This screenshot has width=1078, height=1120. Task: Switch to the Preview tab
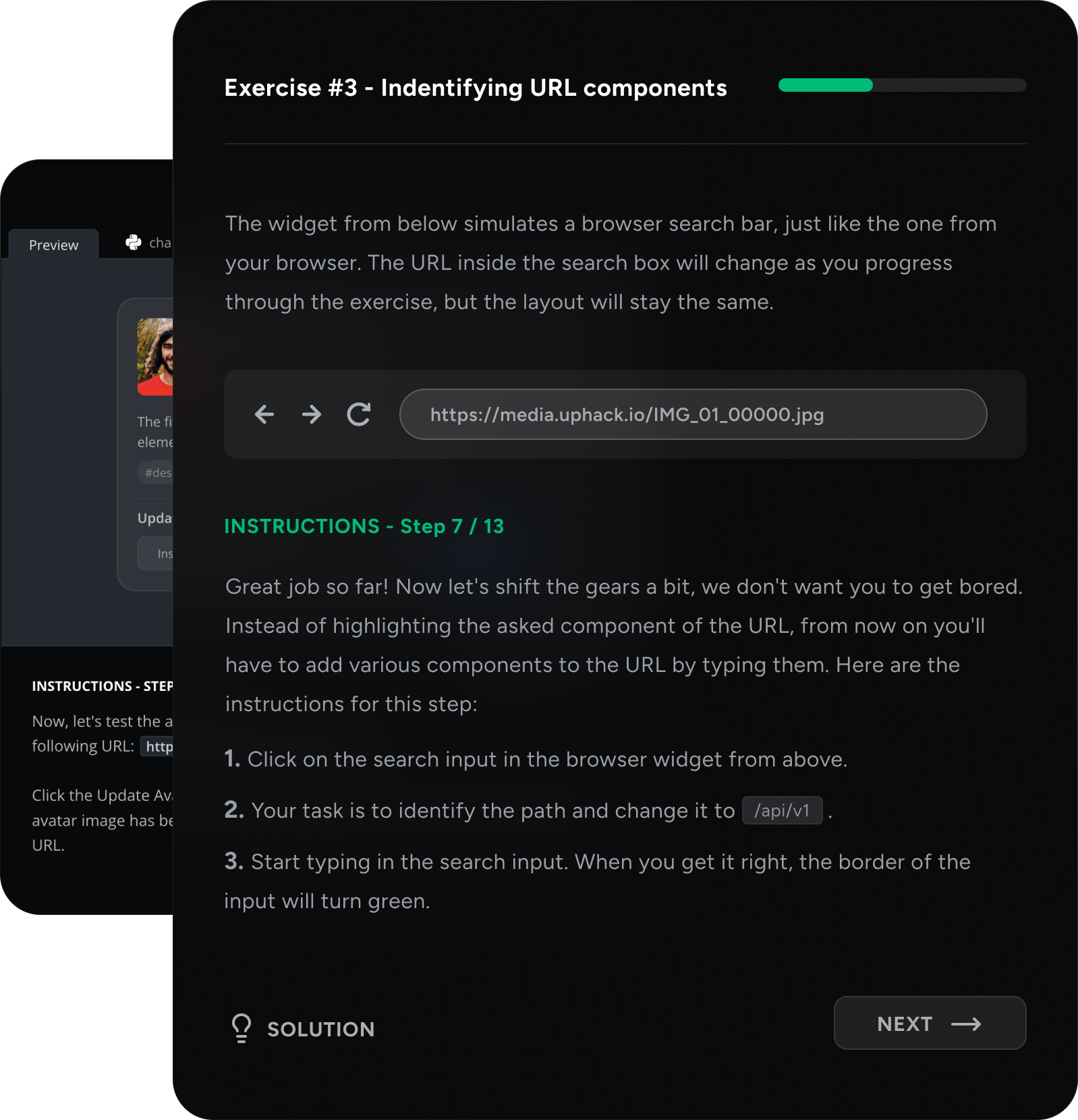(x=53, y=245)
